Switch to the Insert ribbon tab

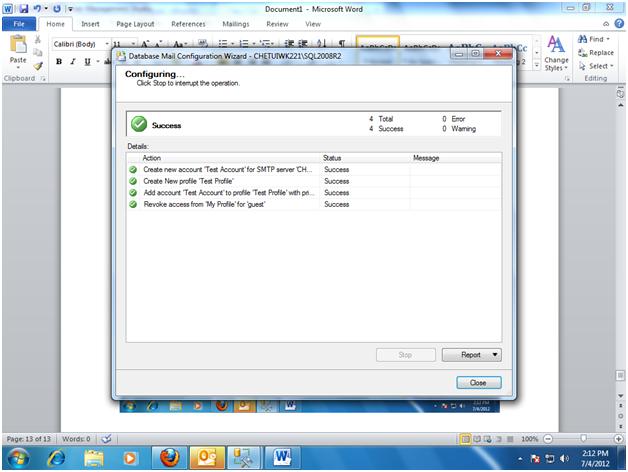tap(90, 24)
